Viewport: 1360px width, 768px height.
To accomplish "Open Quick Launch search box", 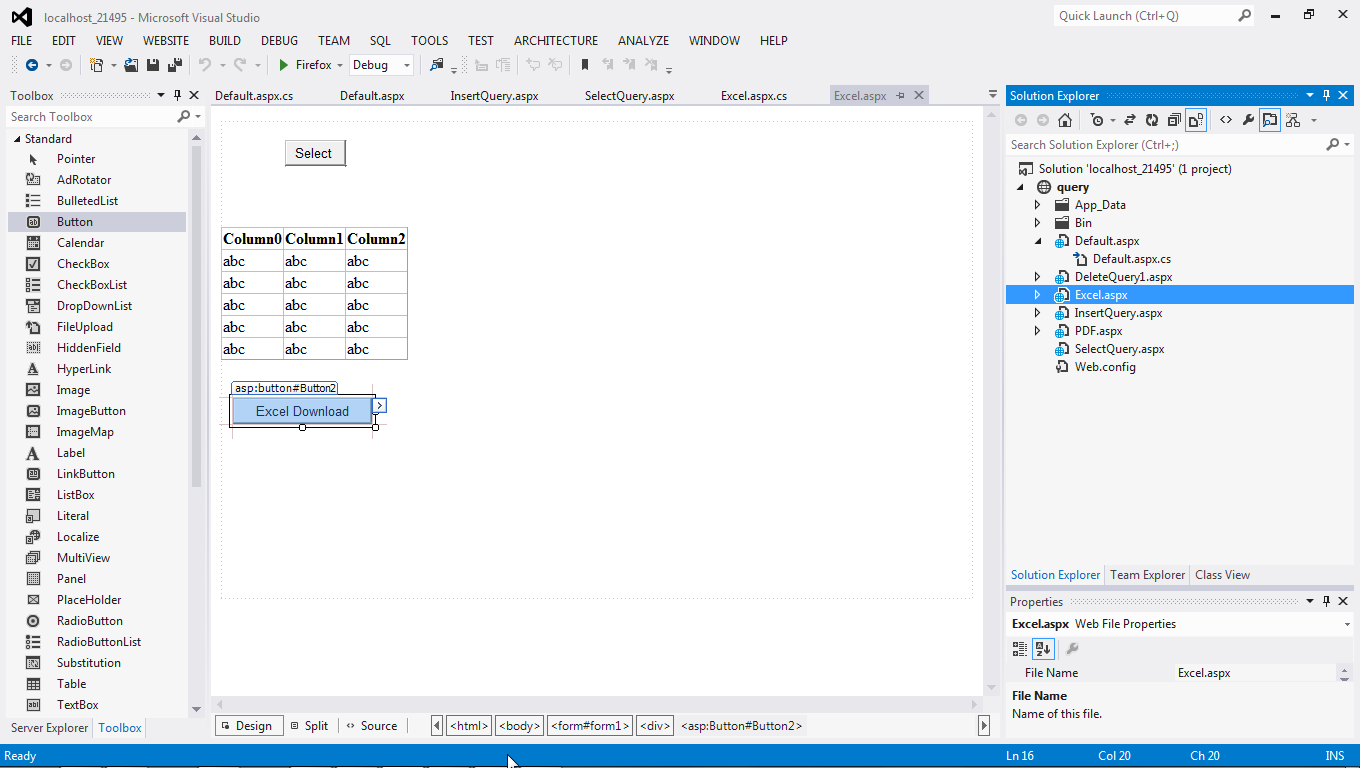I will [1140, 16].
